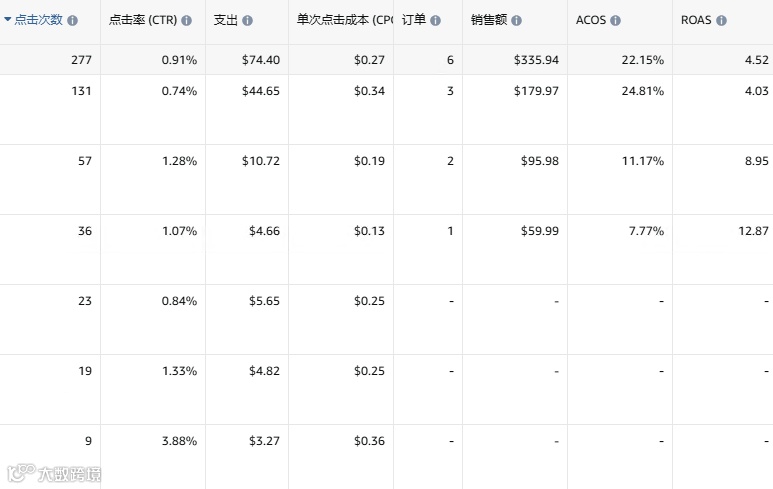Select the ACOS value 11.17% cell
Viewport: 773px width, 489px height.
(642, 161)
